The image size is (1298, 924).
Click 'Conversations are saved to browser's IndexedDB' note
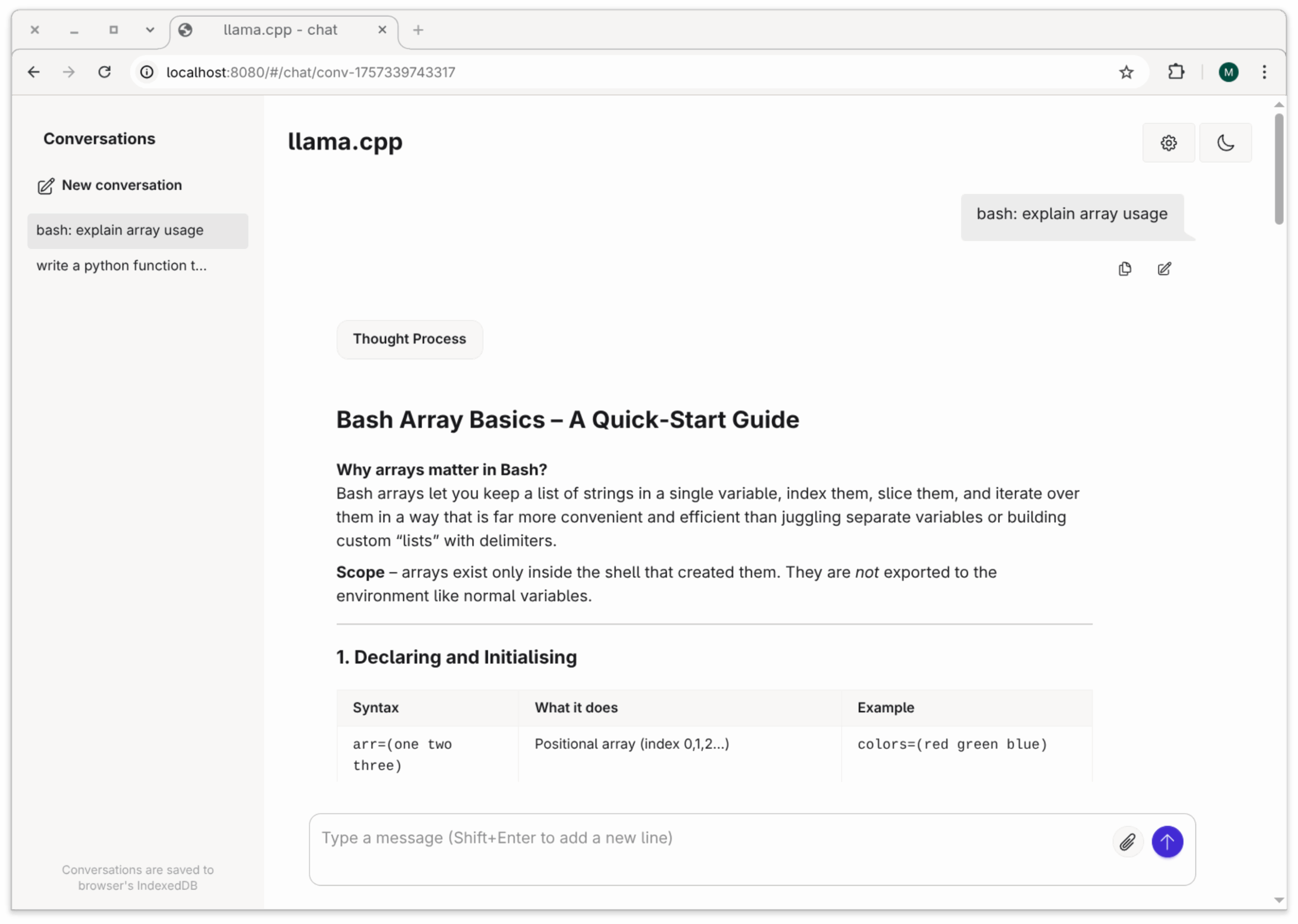click(138, 877)
